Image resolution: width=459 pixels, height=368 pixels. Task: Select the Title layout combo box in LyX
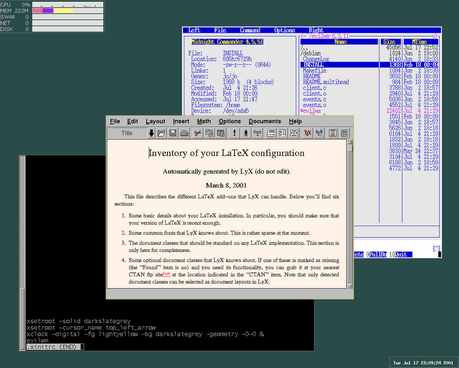click(128, 133)
